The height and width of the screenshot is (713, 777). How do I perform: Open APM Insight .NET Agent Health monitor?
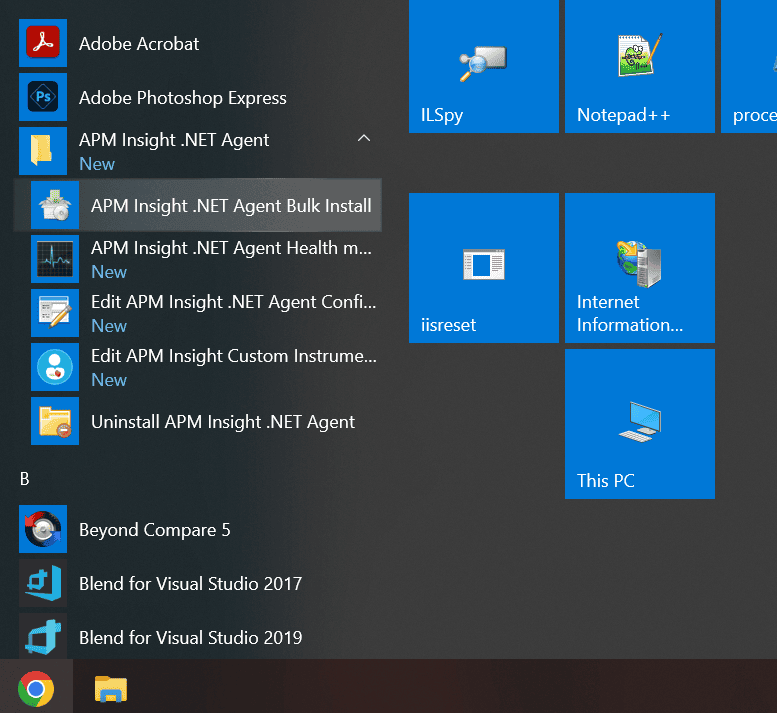click(x=230, y=248)
